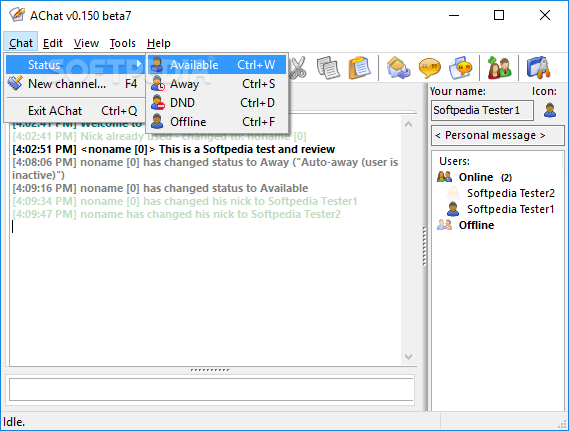Click the envelope send message icon
Image resolution: width=569 pixels, height=431 pixels.
398,68
